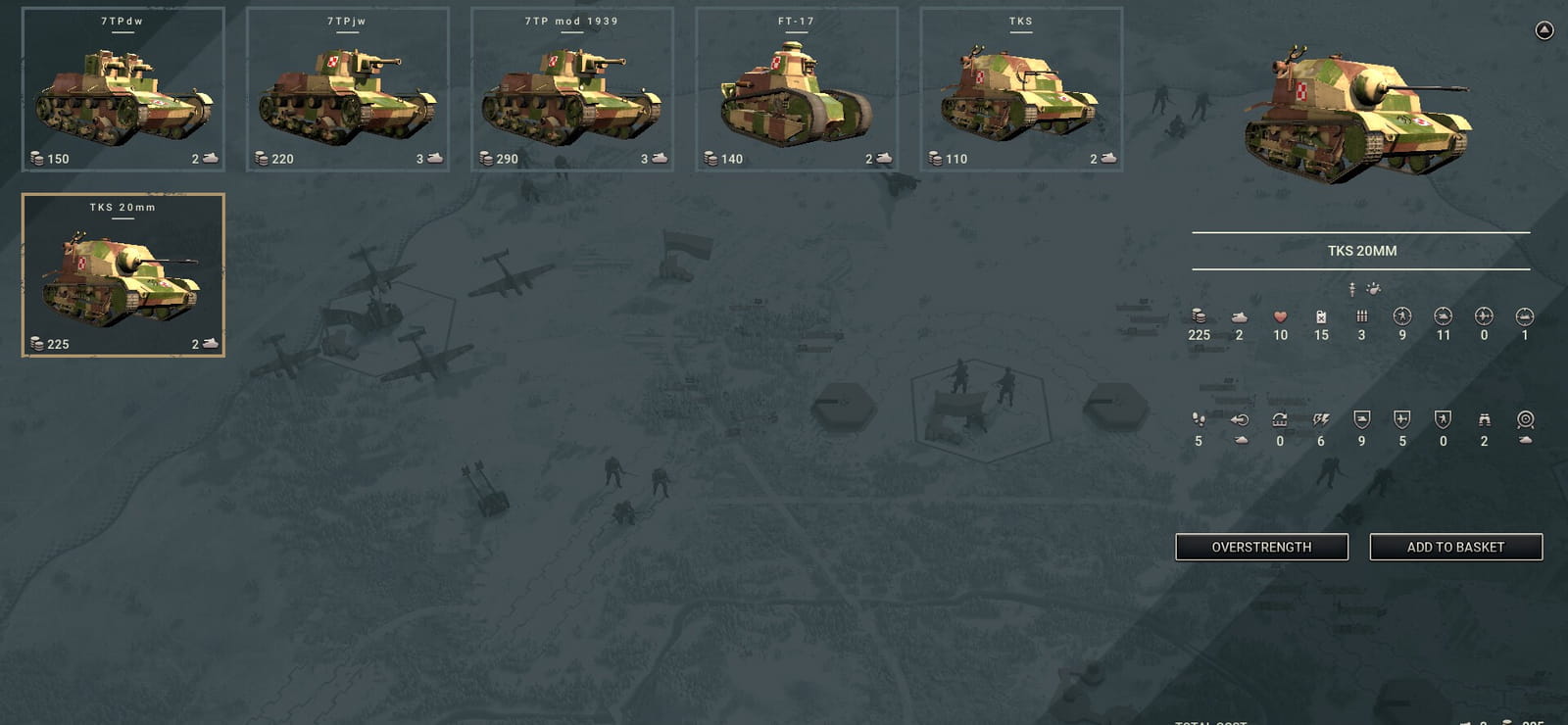Click the heart health stat icon
1568x725 pixels.
click(1280, 316)
